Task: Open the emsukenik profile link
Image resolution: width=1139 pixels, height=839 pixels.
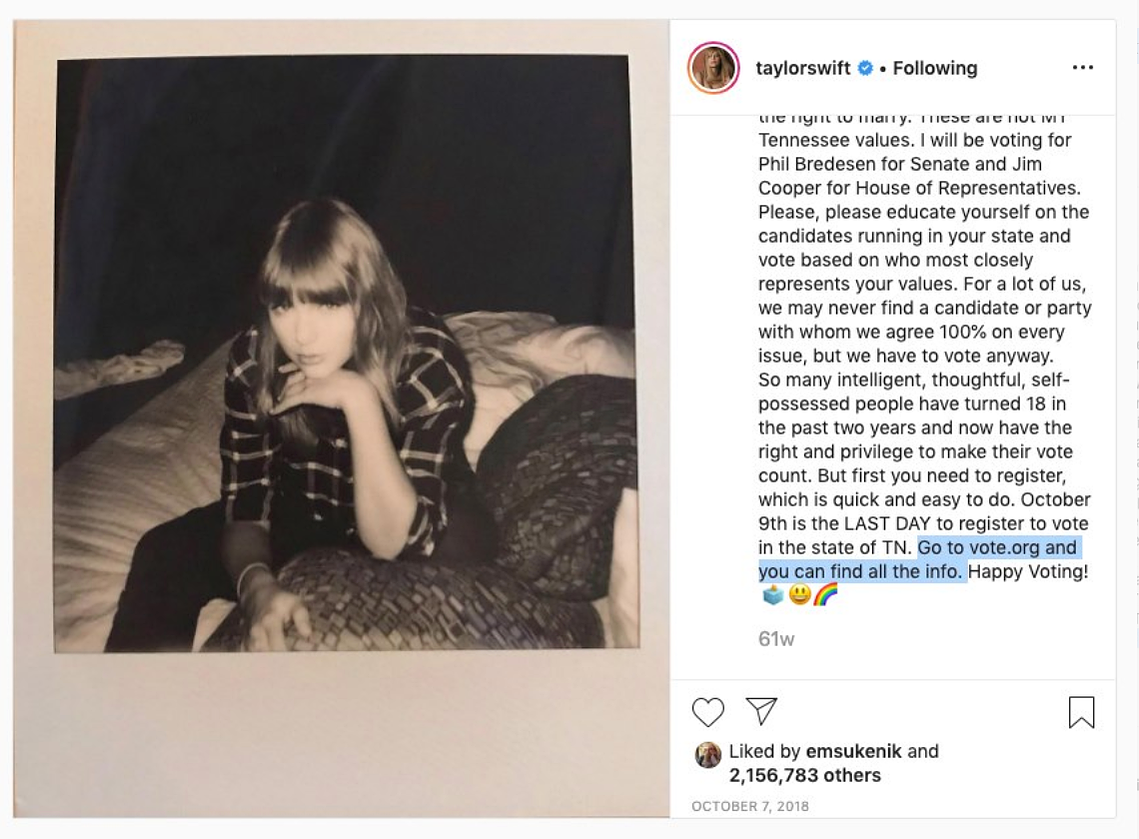Action: coord(854,751)
